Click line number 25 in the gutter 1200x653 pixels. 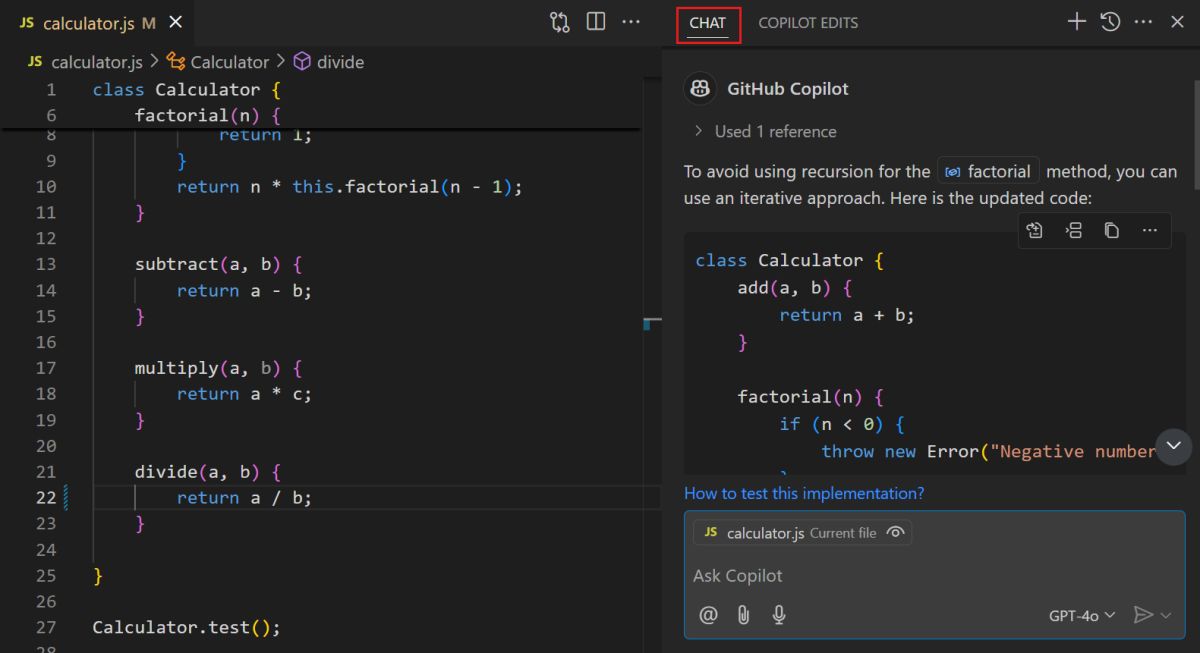[x=46, y=576]
